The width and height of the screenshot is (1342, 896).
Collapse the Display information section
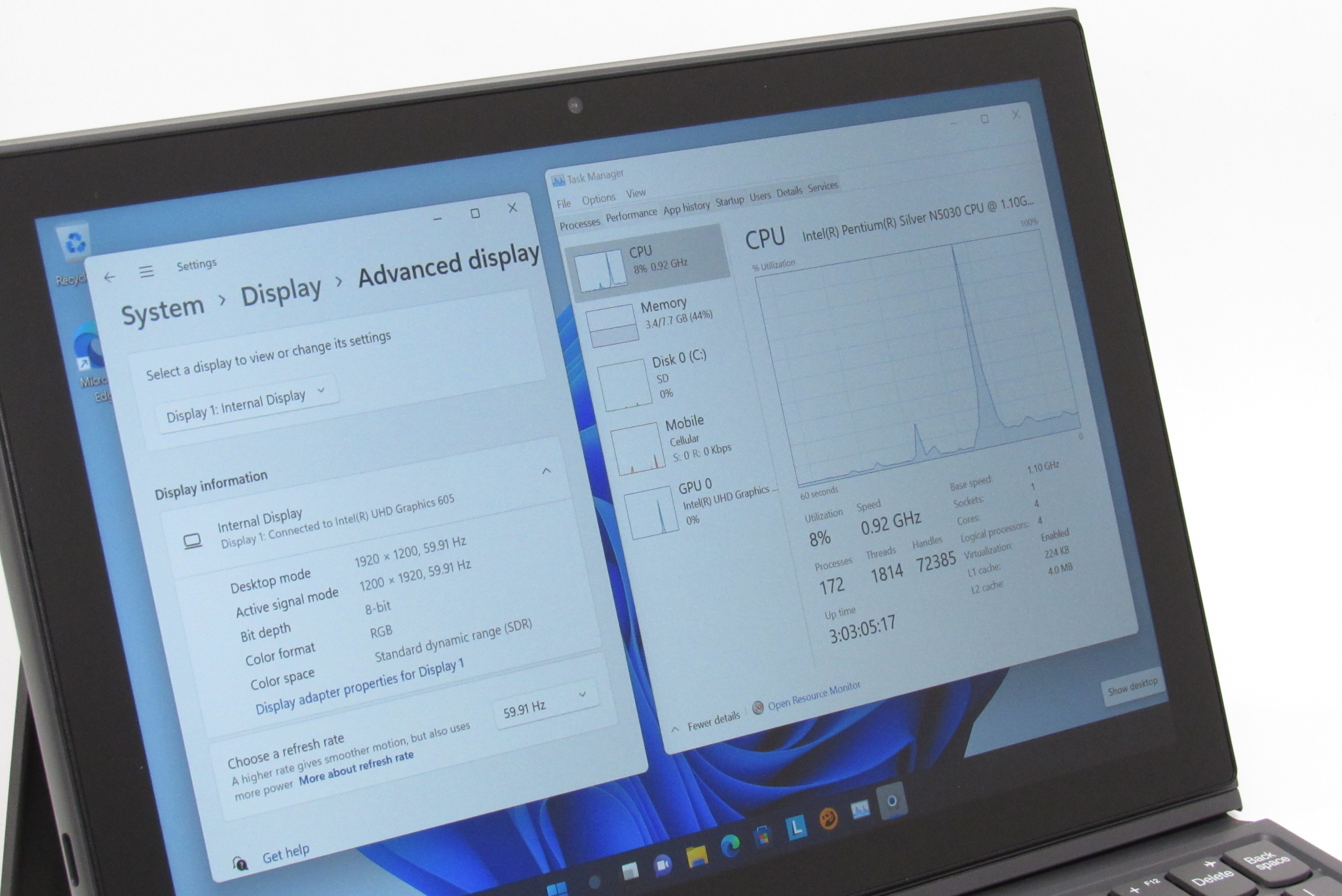pos(546,470)
